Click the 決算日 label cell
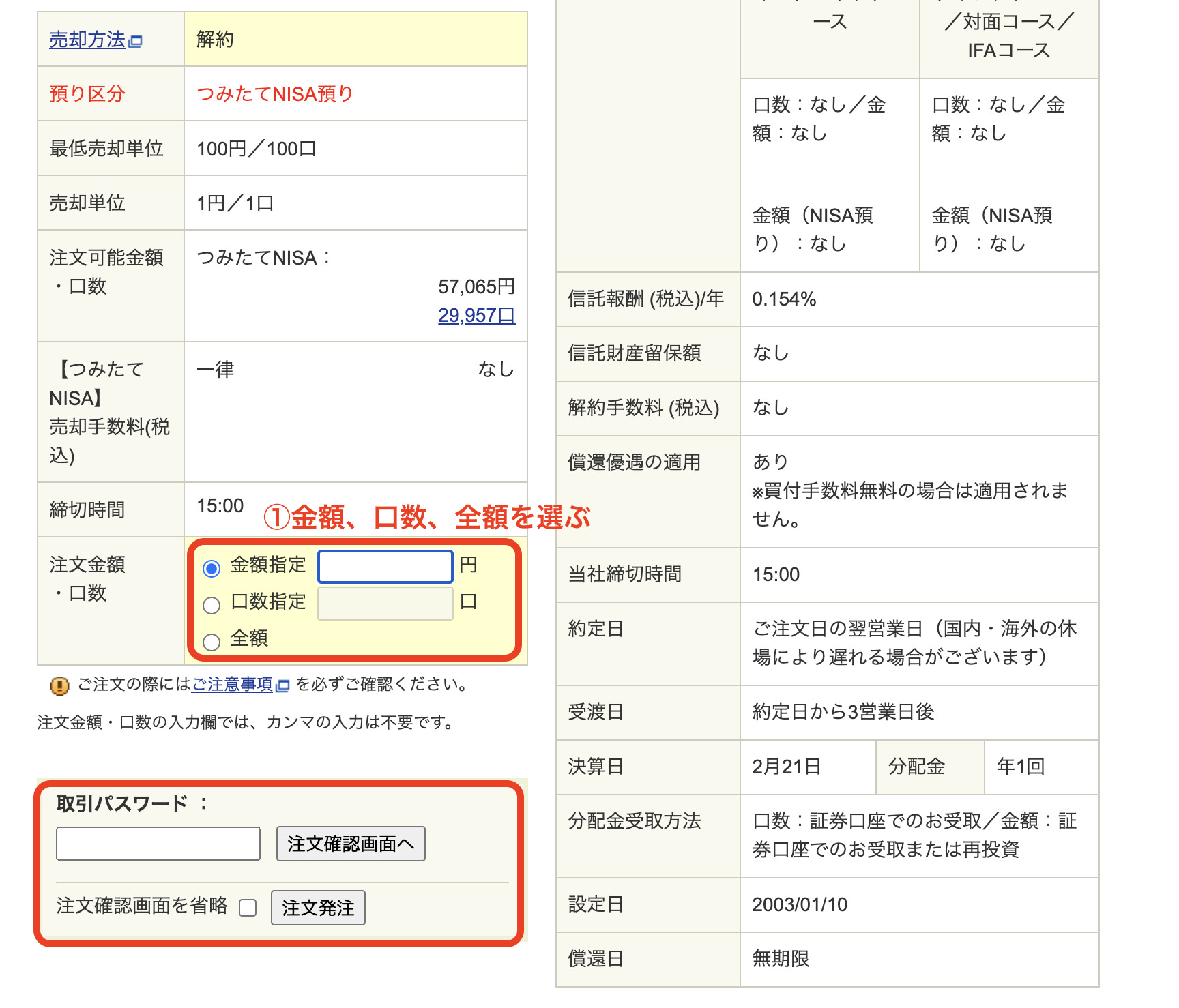Viewport: 1179px width, 1008px height. point(648,767)
